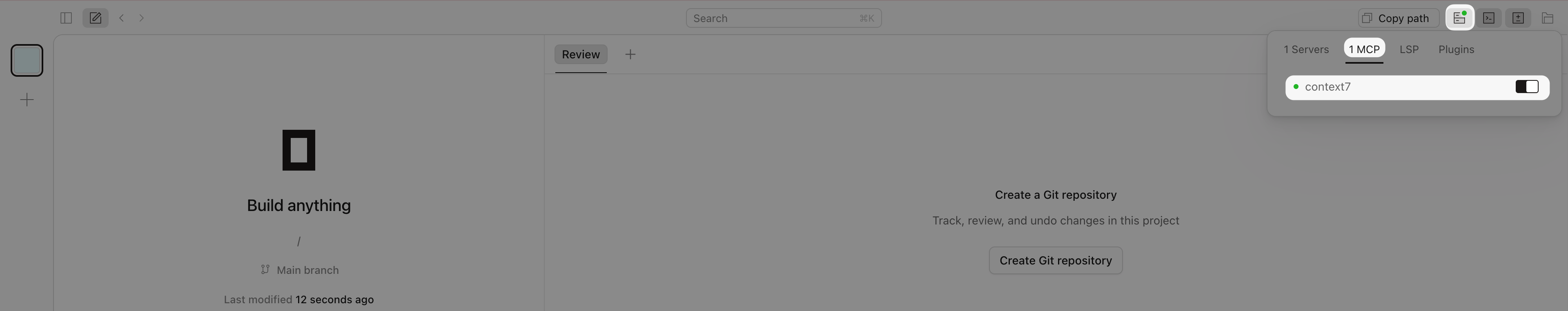1568x311 pixels.
Task: Open the terminal panel icon
Action: (1489, 18)
